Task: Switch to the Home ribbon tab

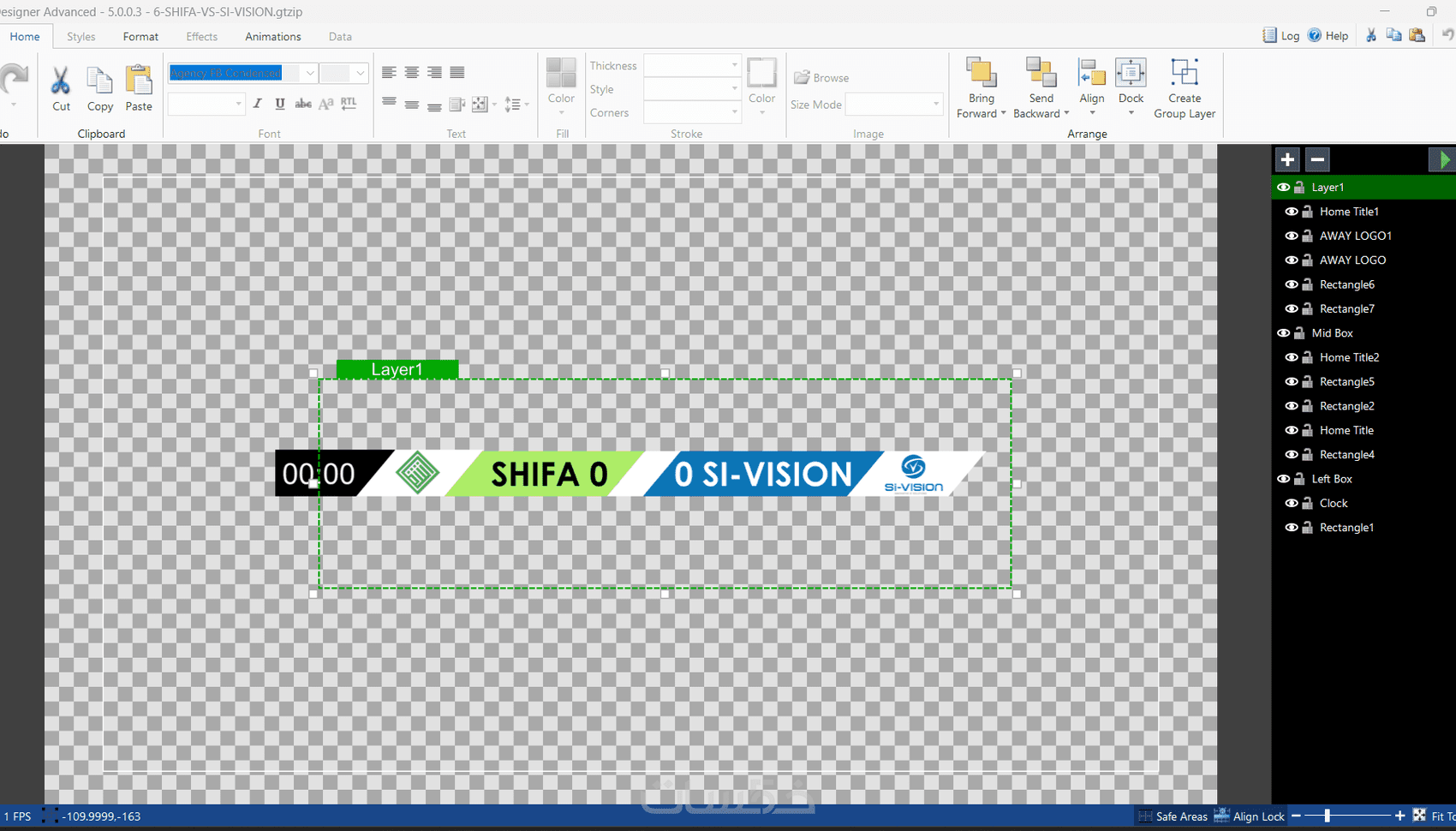Action: 25,37
